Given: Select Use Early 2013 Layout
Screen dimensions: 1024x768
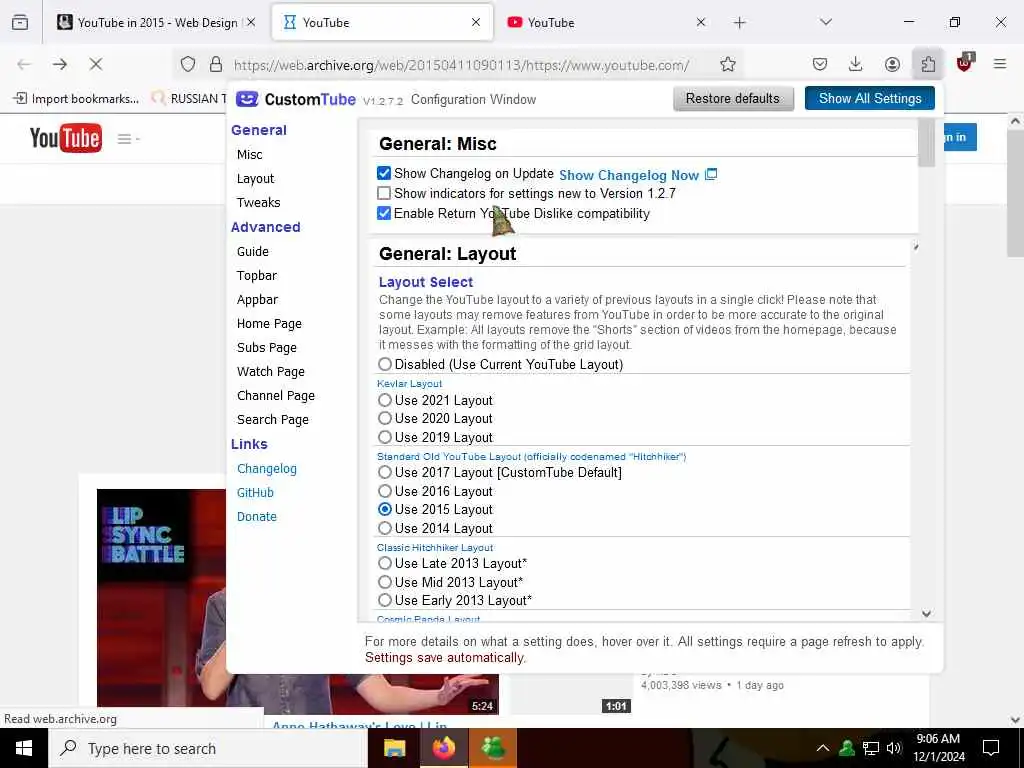Looking at the screenshot, I should [385, 600].
